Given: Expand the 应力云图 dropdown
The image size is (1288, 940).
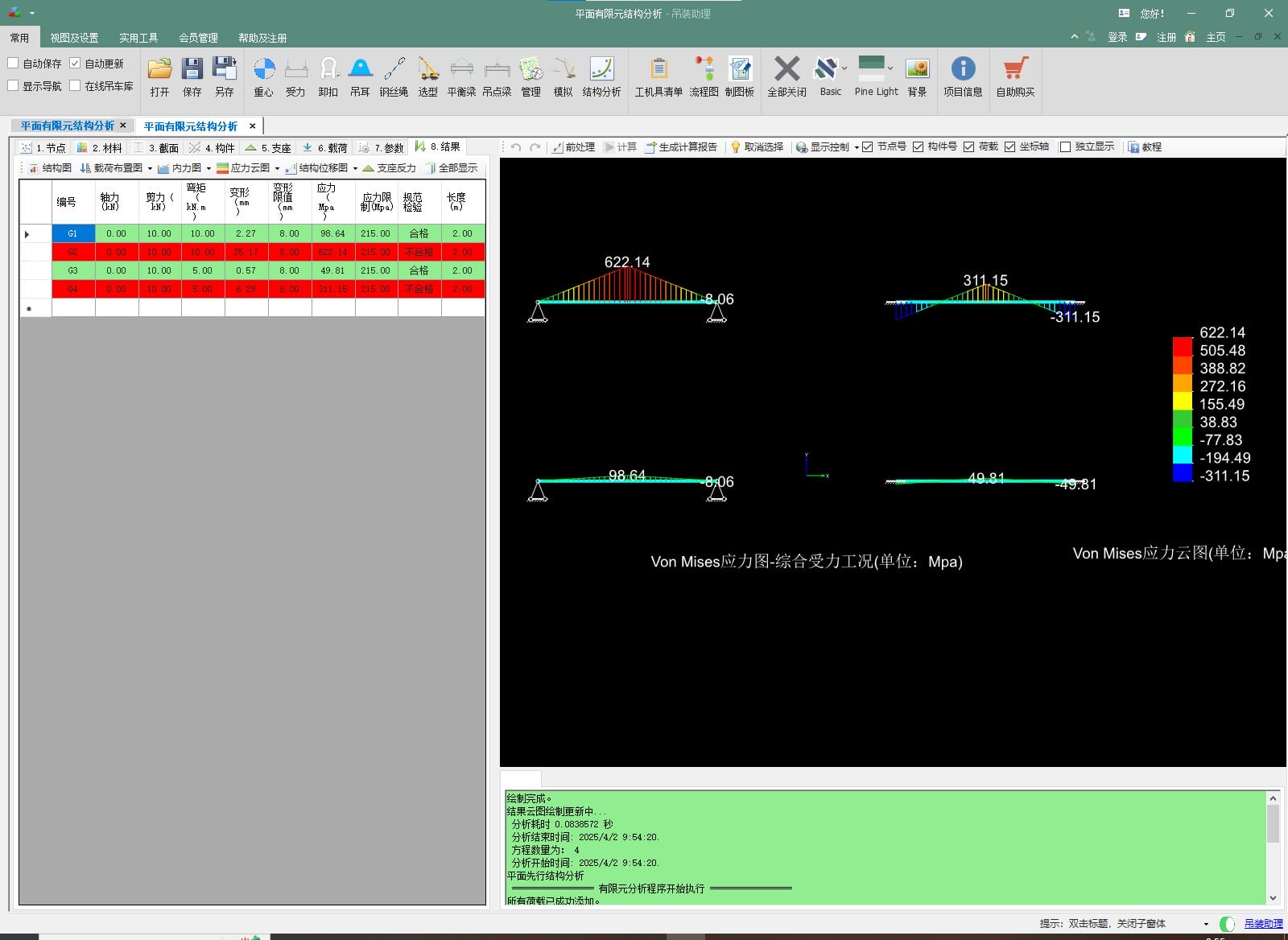Looking at the screenshot, I should pos(277,169).
